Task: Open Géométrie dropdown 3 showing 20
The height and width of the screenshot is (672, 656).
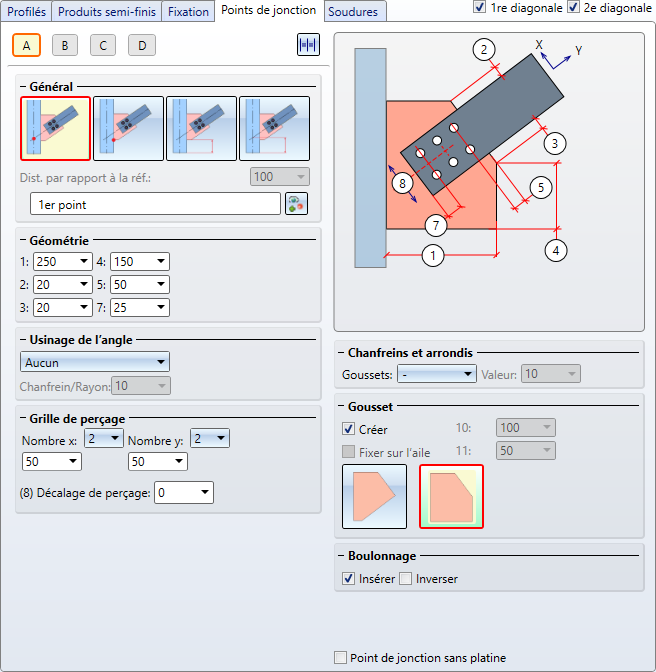Action: pos(63,308)
